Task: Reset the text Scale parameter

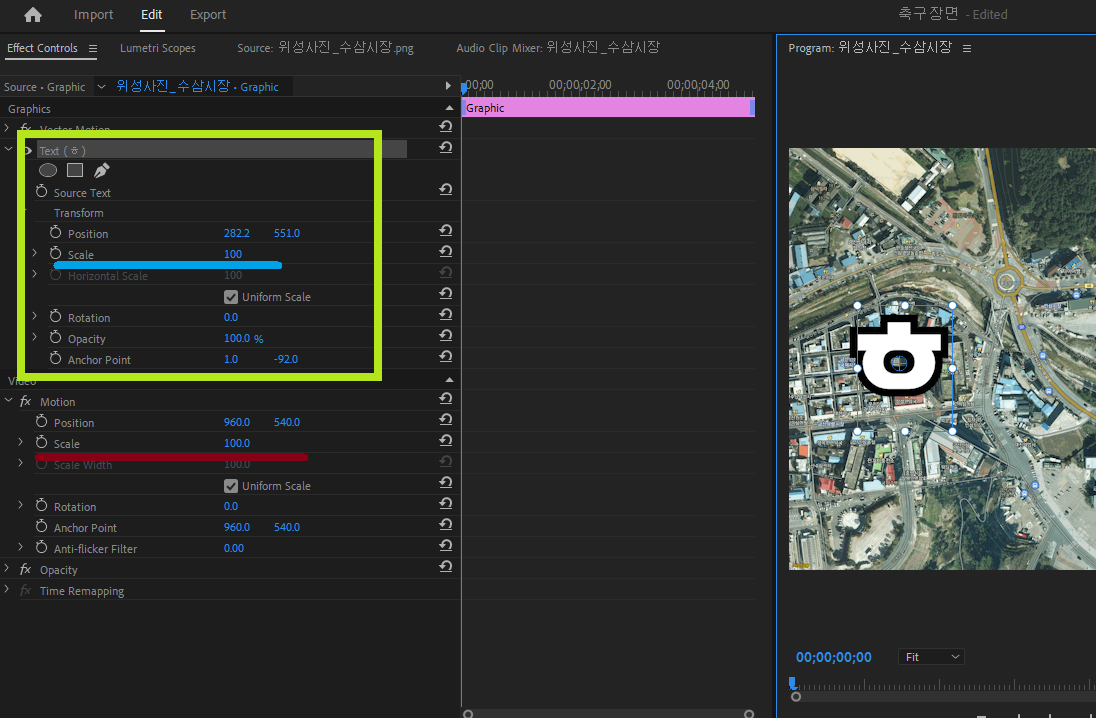Action: 445,251
